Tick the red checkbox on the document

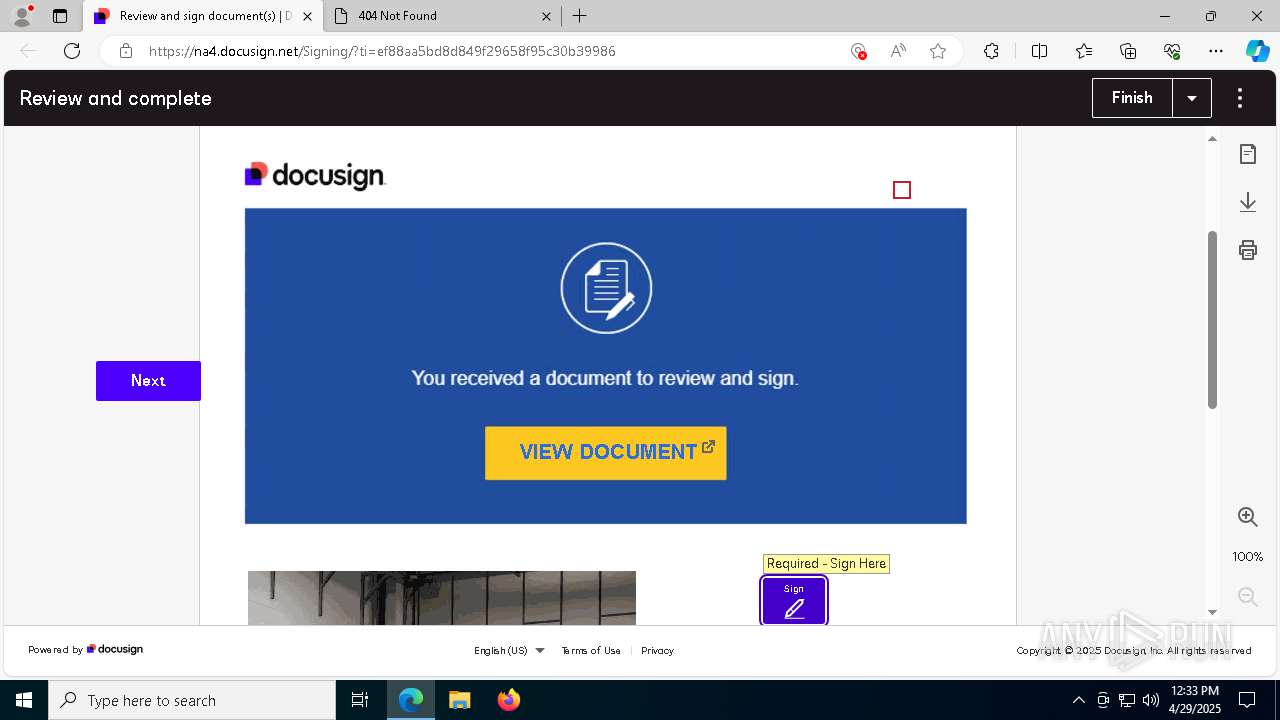[902, 190]
